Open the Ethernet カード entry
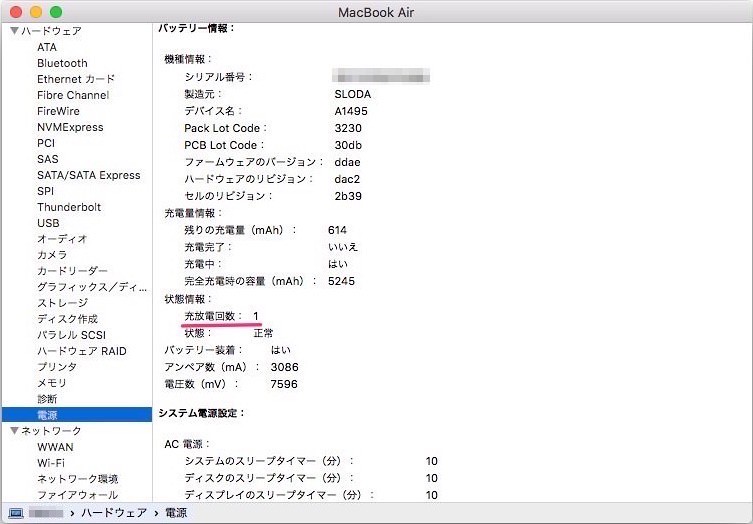Viewport: 753px width, 524px height. (76, 79)
